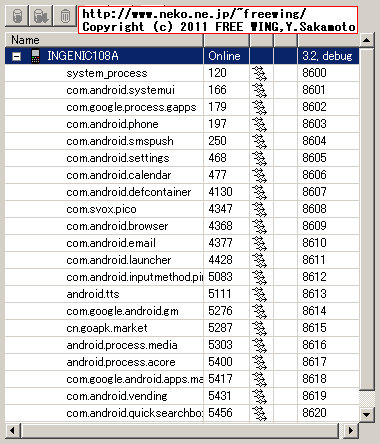Click the Name column header
Screen dimensions: 380x444
104,40
